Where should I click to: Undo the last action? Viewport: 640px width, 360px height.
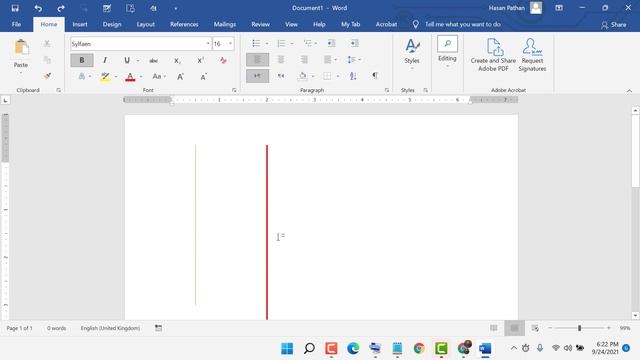click(38, 8)
